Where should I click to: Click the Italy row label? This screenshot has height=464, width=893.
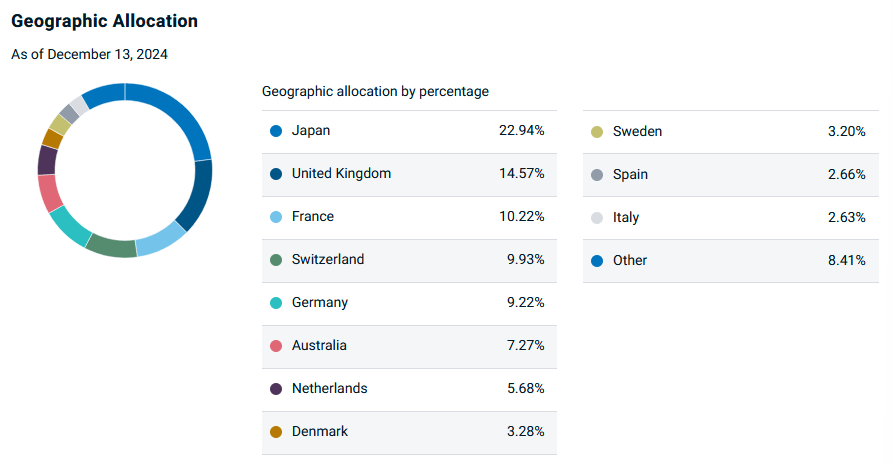tap(626, 217)
